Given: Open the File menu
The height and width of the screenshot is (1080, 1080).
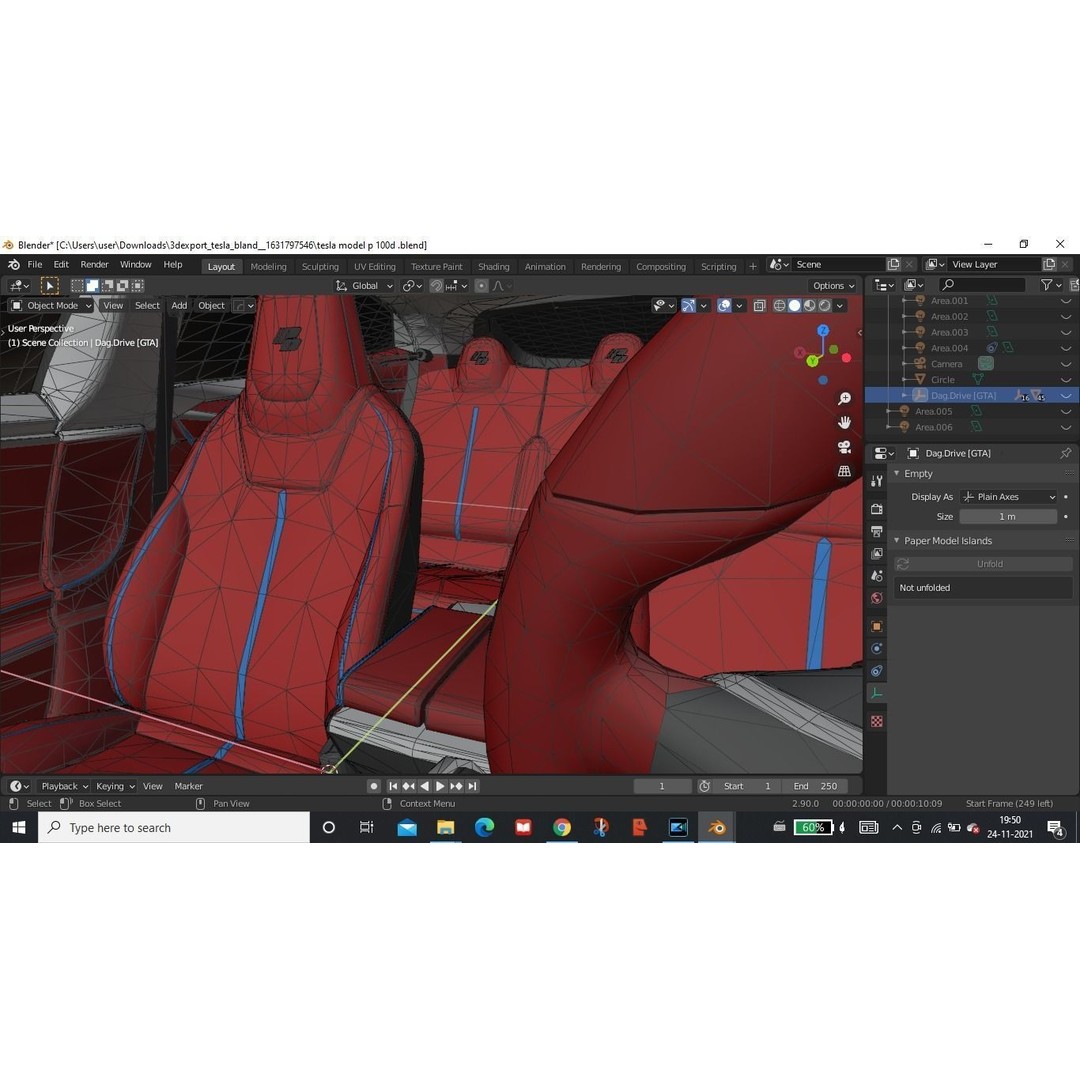Looking at the screenshot, I should (34, 264).
